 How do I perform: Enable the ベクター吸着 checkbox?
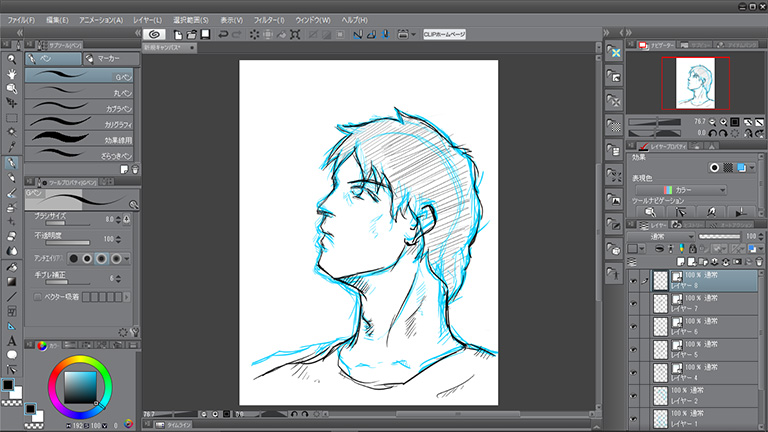39,297
